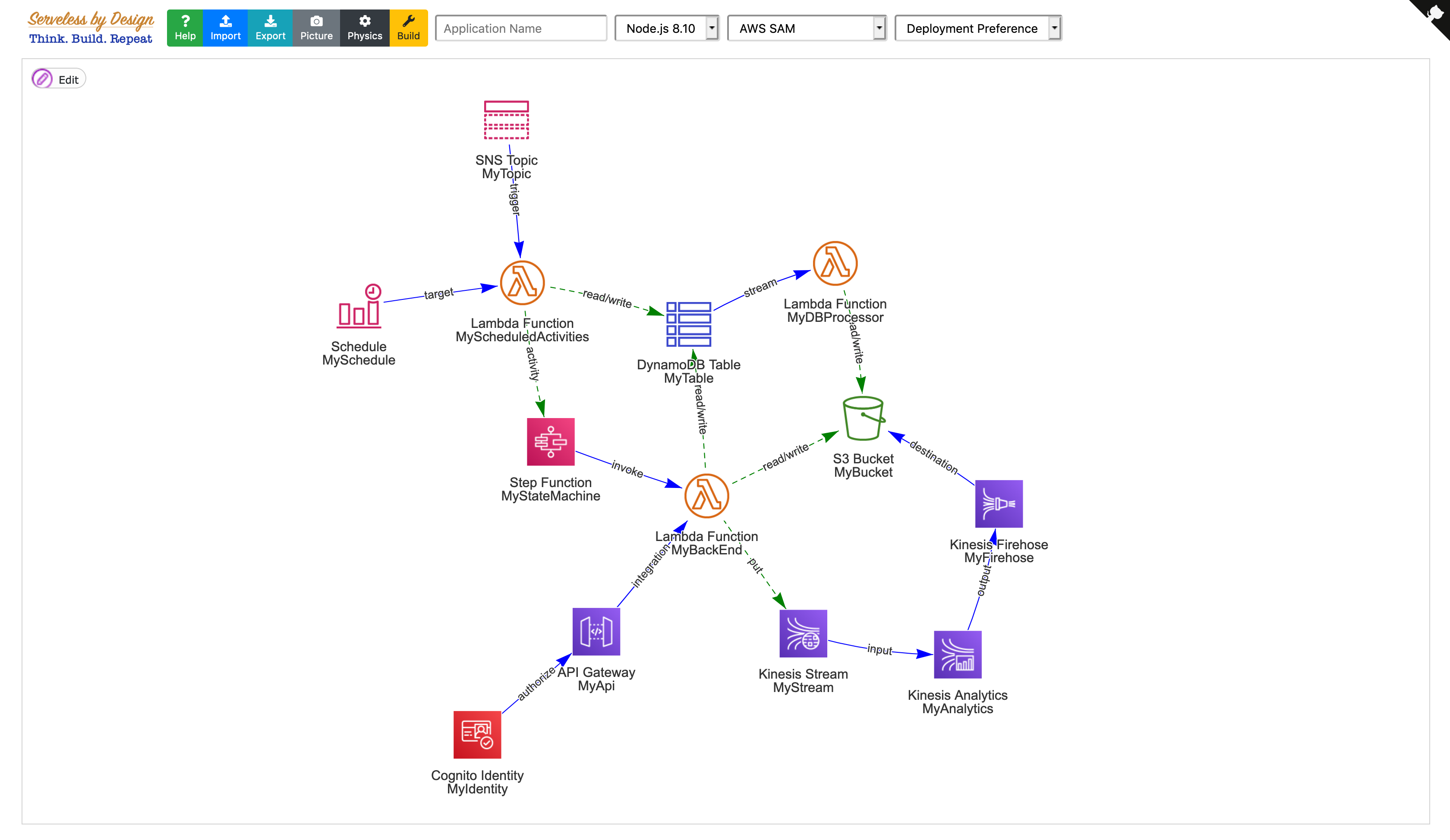
Task: Select the Export menu item
Action: coord(269,28)
